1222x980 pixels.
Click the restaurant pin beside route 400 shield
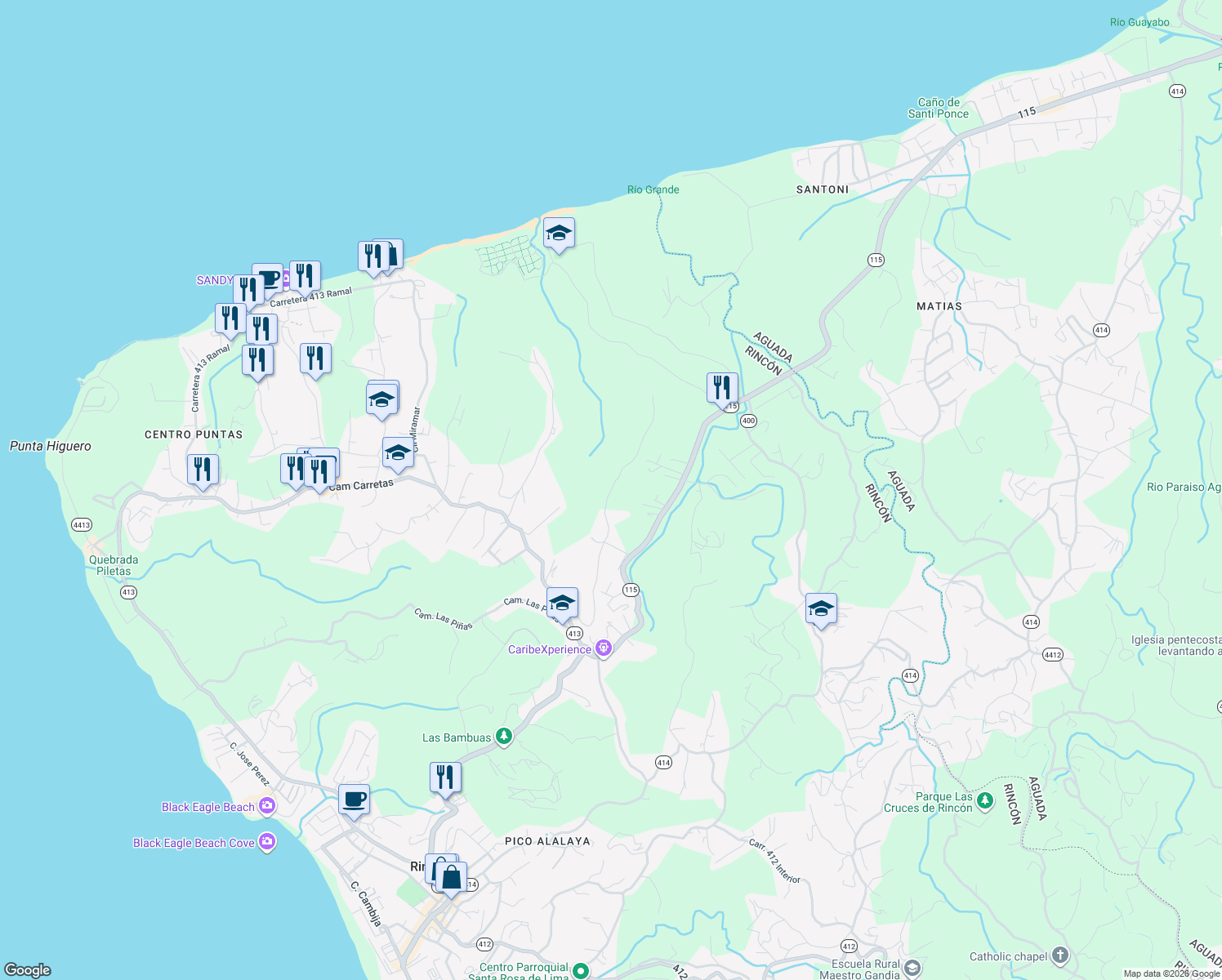[x=721, y=387]
